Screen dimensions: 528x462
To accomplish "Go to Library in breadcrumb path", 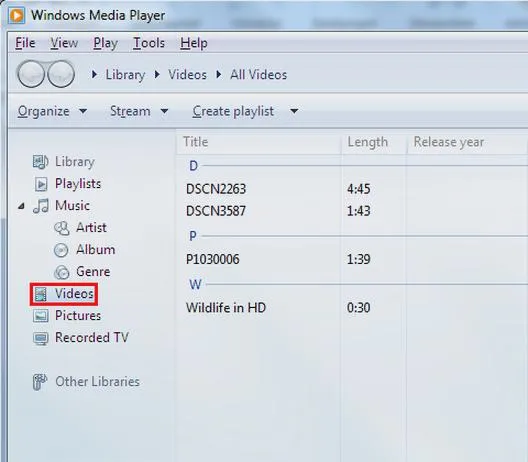I will 125,75.
